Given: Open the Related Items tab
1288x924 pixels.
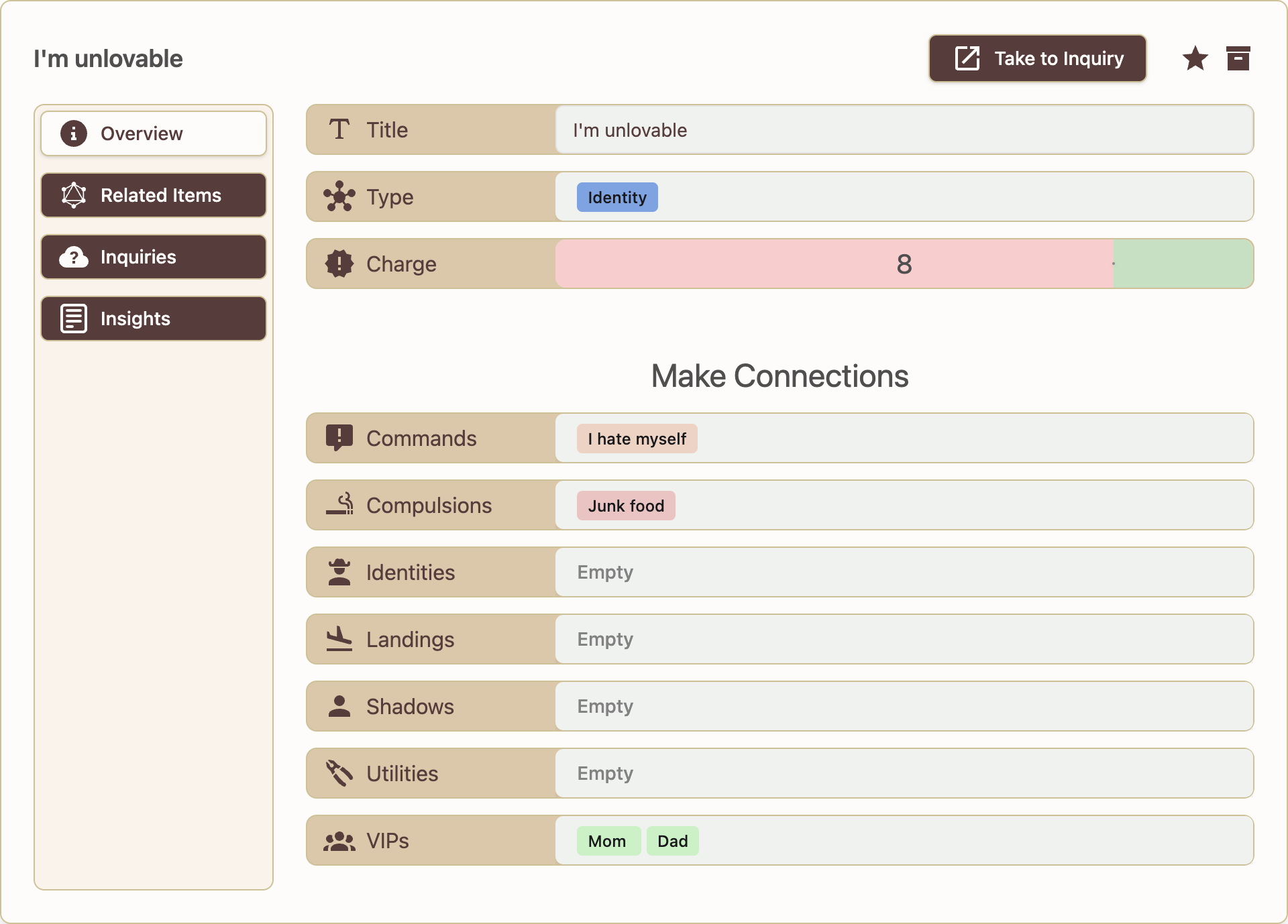Looking at the screenshot, I should coord(154,195).
